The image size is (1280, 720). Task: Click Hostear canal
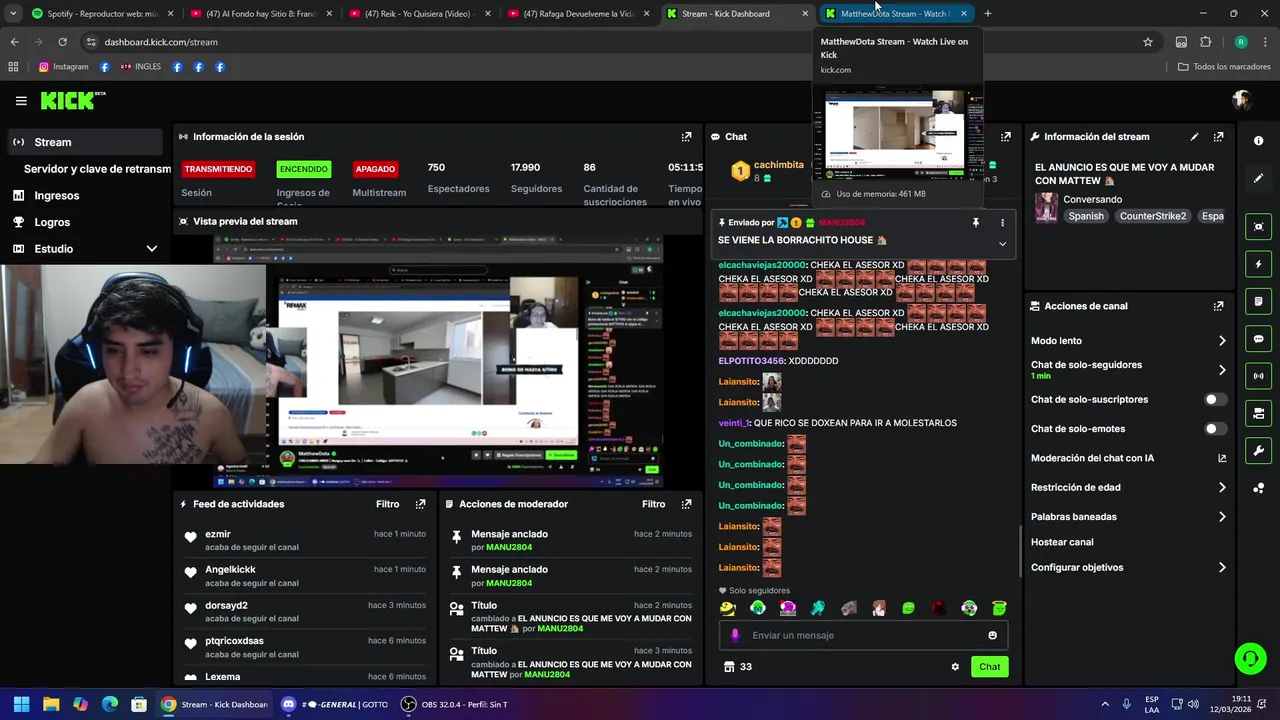pos(1062,542)
